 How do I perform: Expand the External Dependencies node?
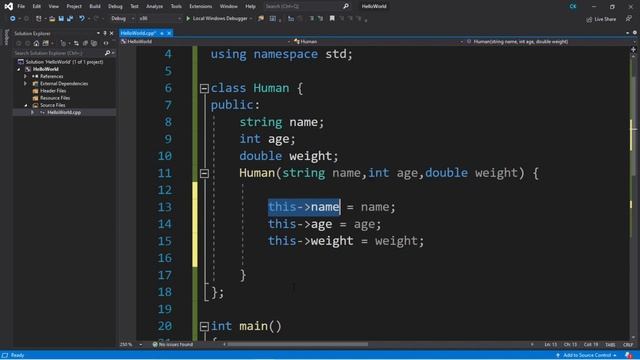click(25, 84)
